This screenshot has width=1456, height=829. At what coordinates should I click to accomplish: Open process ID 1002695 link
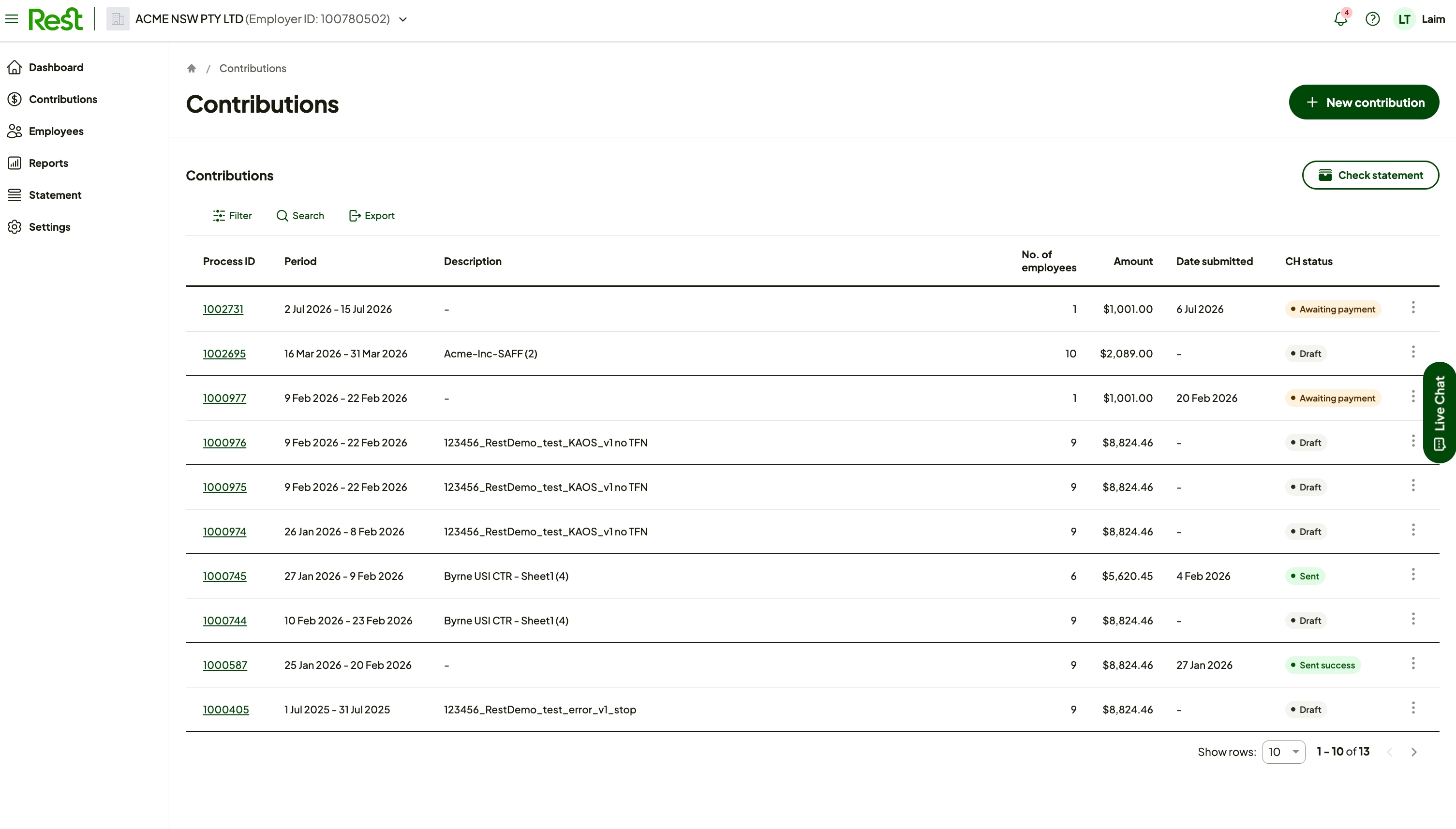[224, 353]
